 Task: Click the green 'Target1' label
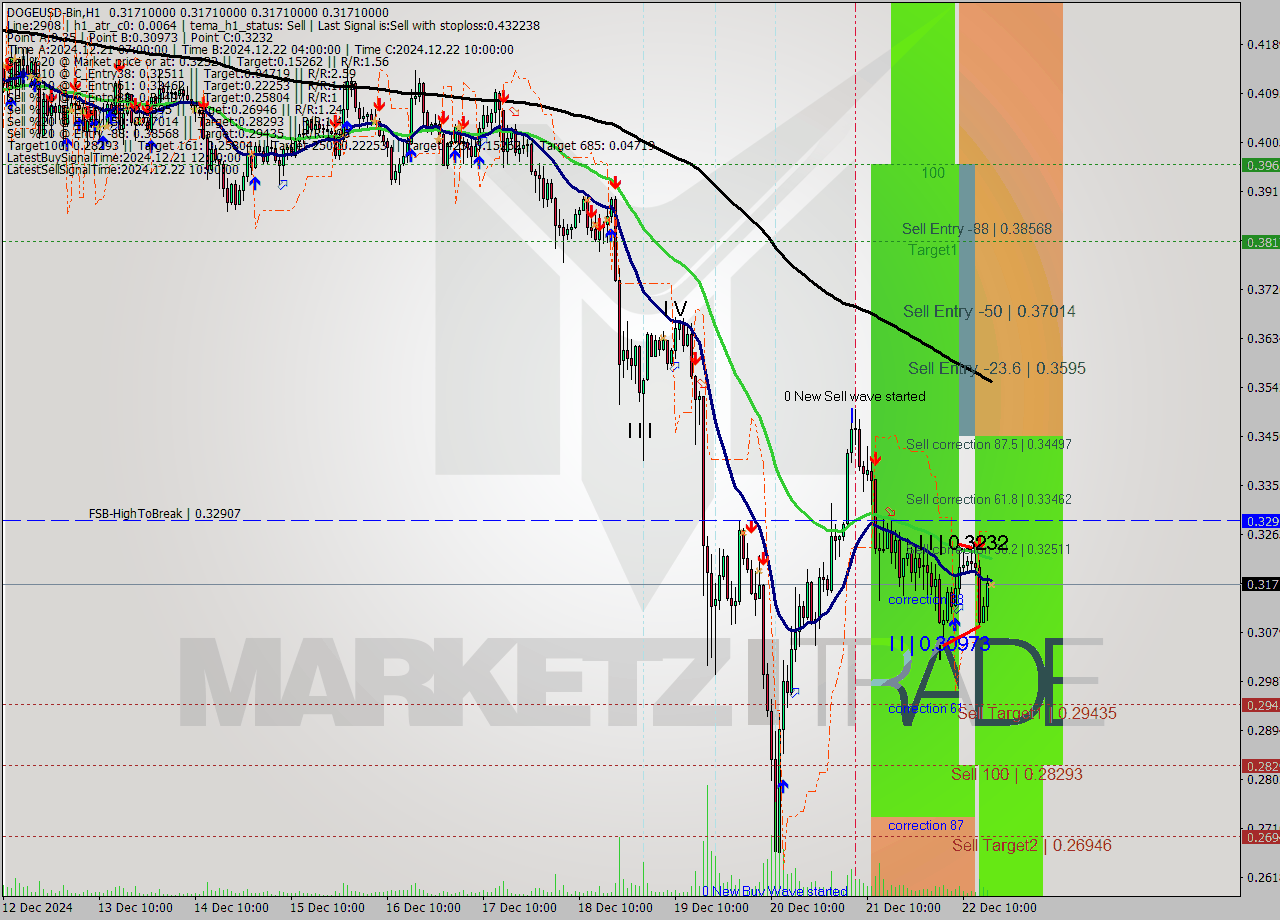[x=932, y=250]
